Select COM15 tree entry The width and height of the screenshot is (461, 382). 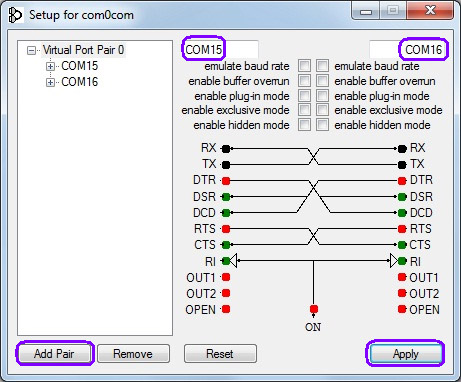click(x=80, y=66)
